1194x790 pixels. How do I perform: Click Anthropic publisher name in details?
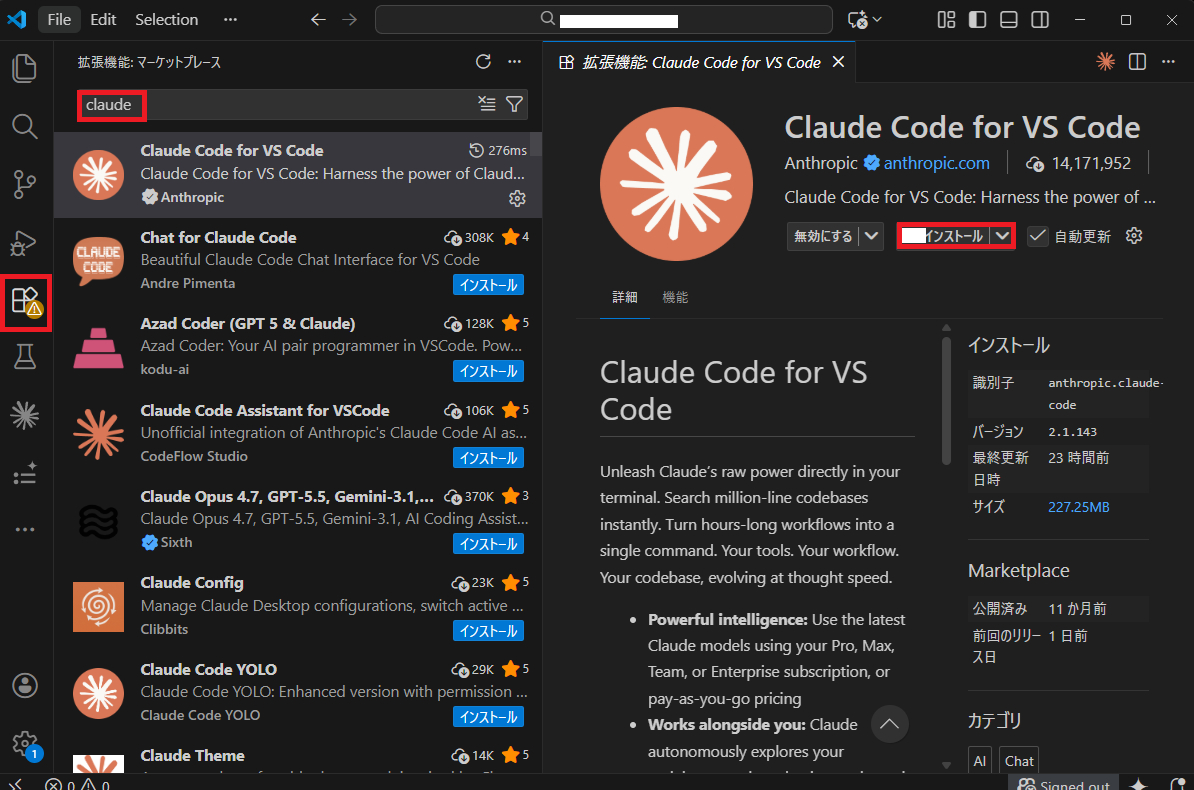(x=821, y=163)
